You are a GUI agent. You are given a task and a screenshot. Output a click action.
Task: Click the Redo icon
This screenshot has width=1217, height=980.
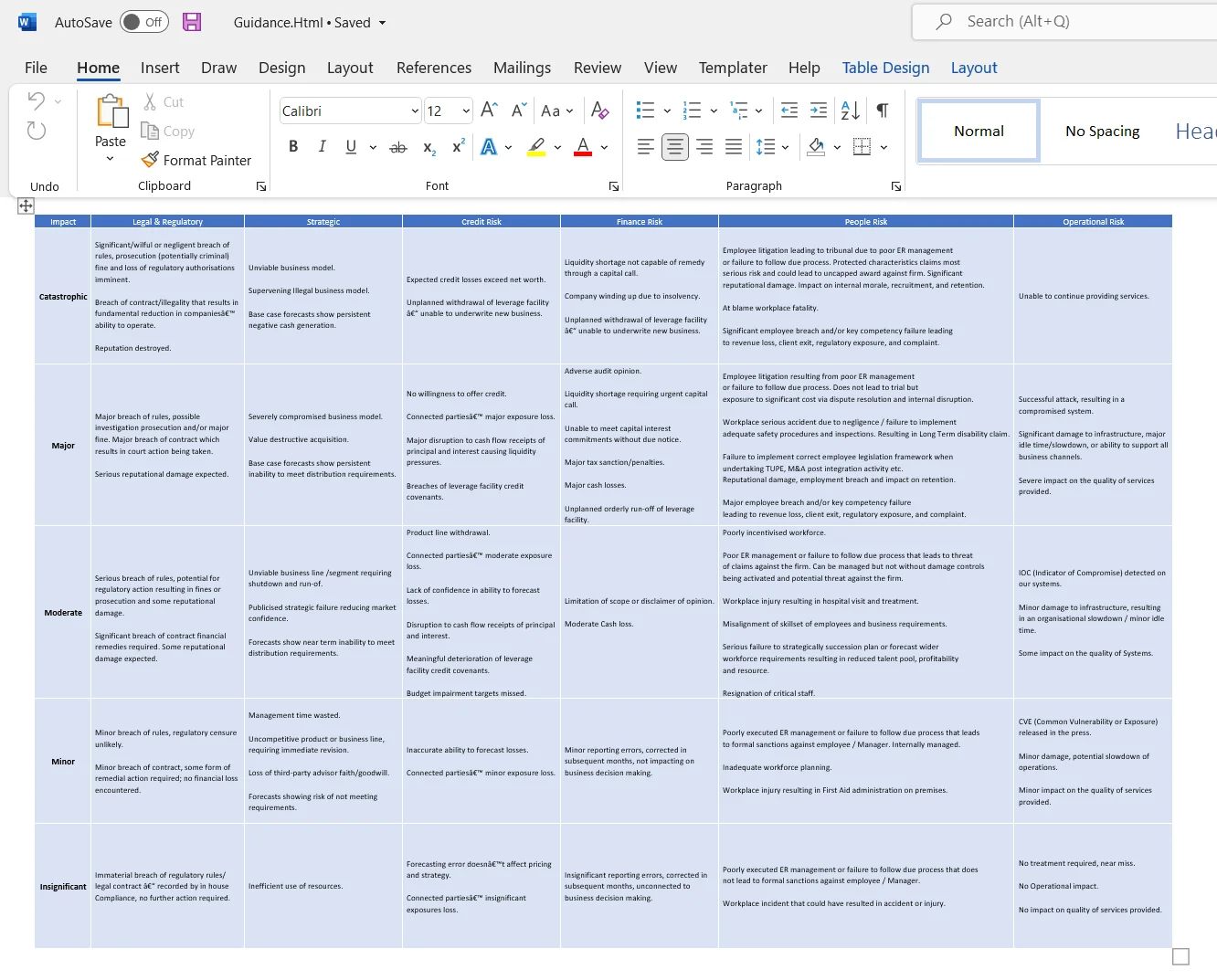click(x=37, y=131)
